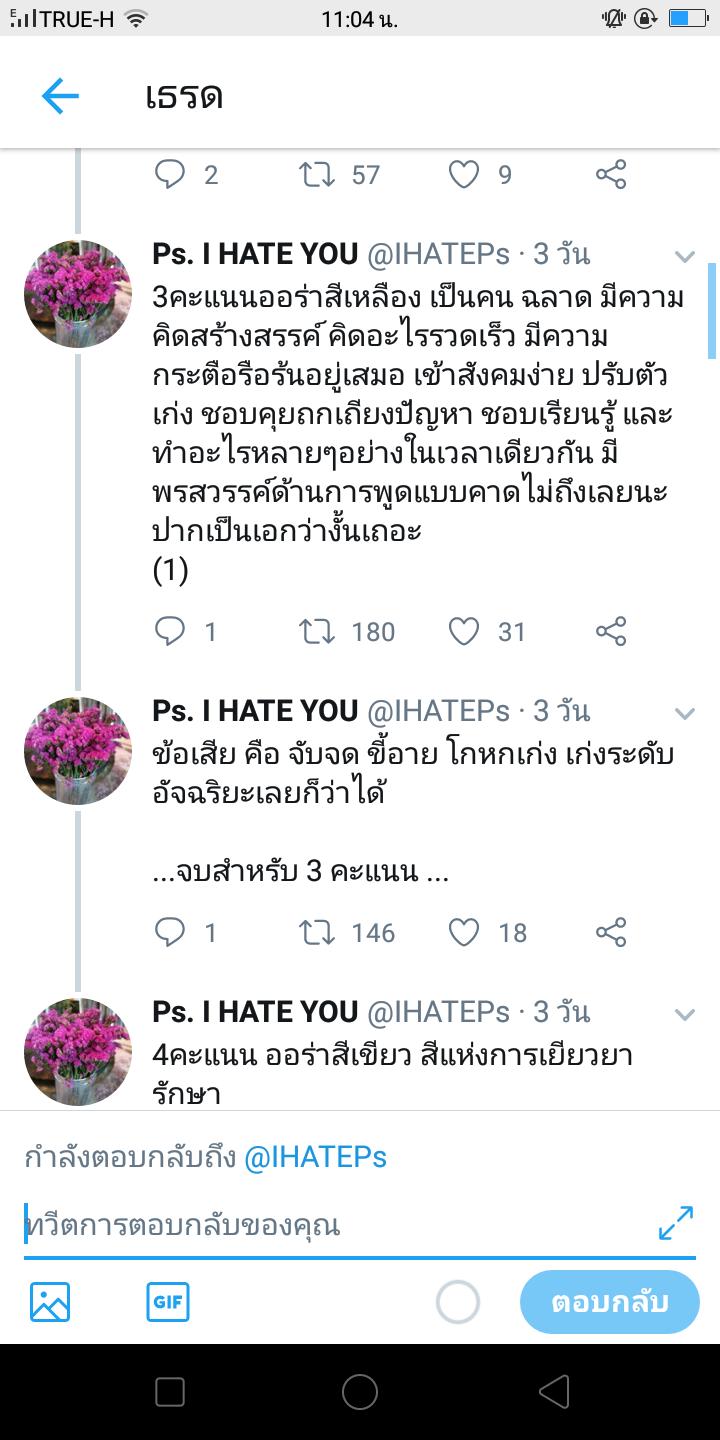Like the top tweet with 9 likes

click(464, 175)
